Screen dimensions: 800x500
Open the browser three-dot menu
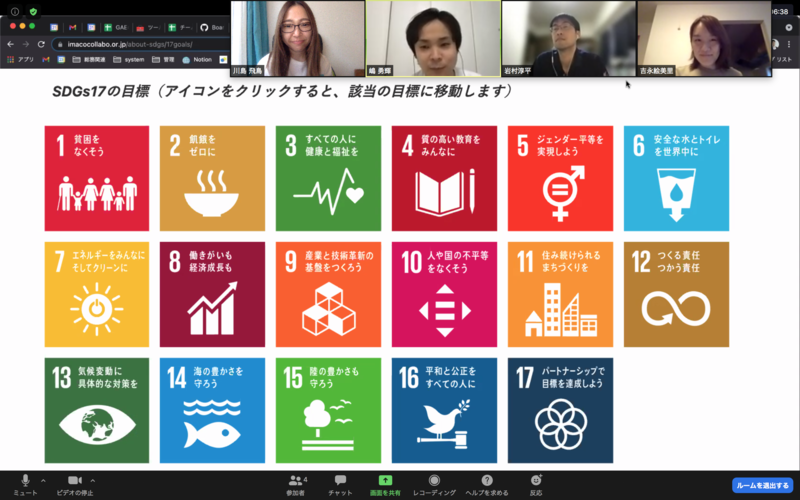pyautogui.click(x=789, y=45)
